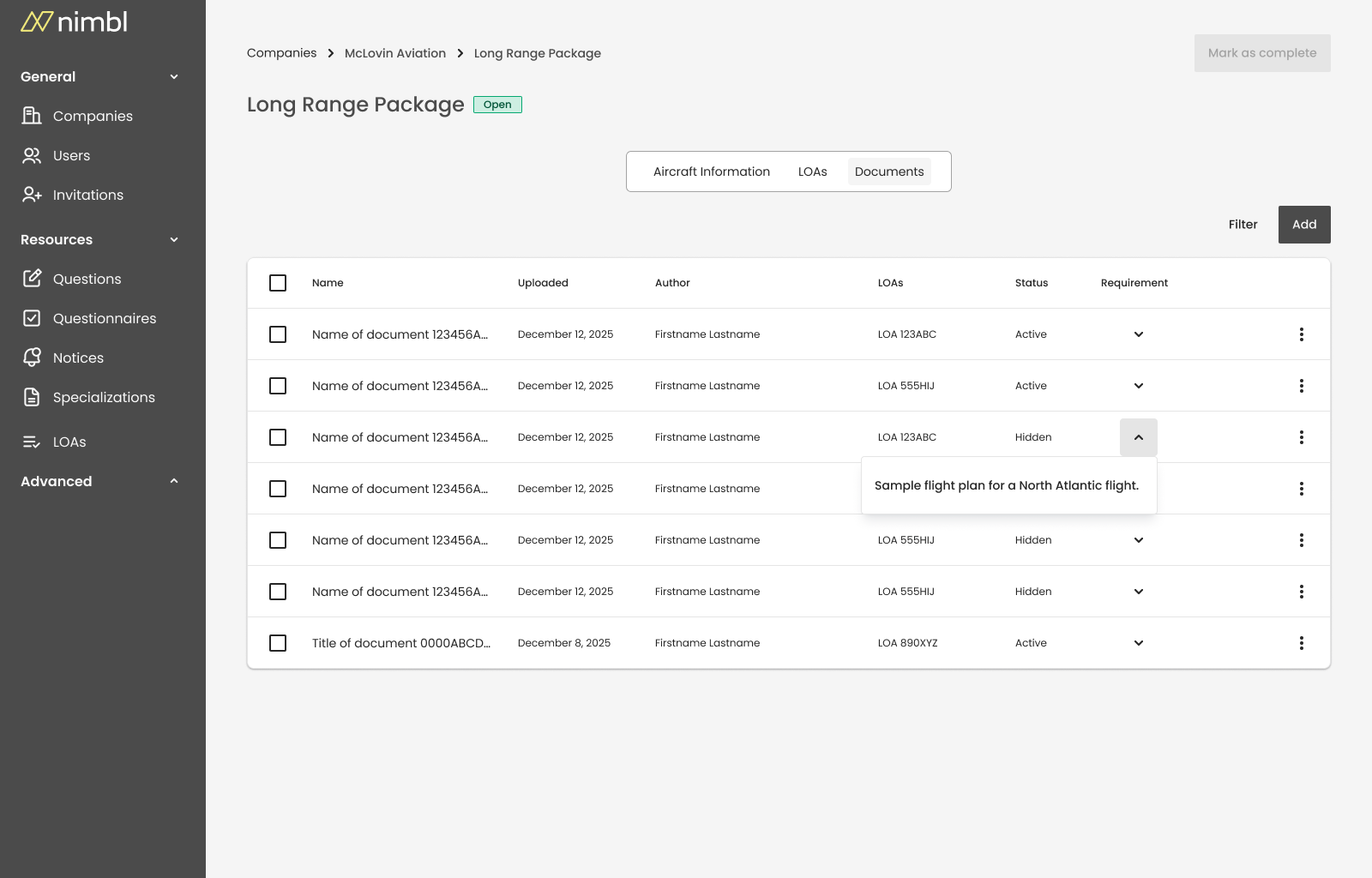This screenshot has height=878, width=1372.
Task: Expand the Advanced sidebar section
Action: 174,481
